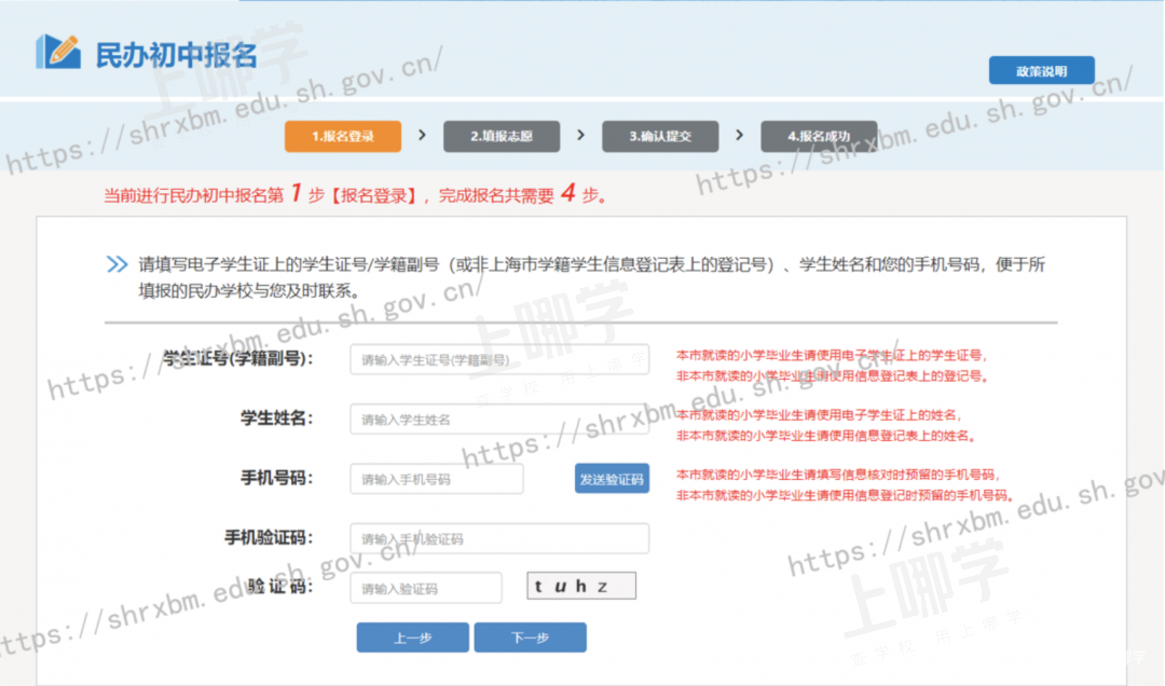Select step 2.填报志愿 tab
Image resolution: width=1165 pixels, height=686 pixels.
coord(501,136)
